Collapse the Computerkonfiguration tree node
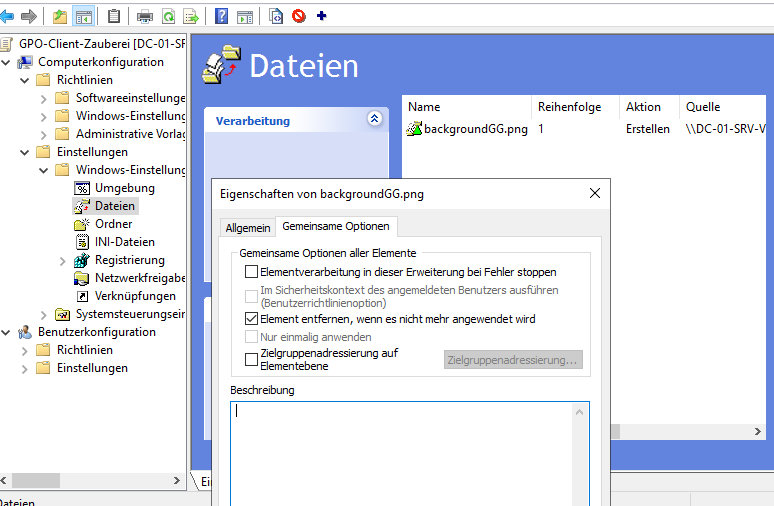The width and height of the screenshot is (774, 506). click(x=7, y=62)
